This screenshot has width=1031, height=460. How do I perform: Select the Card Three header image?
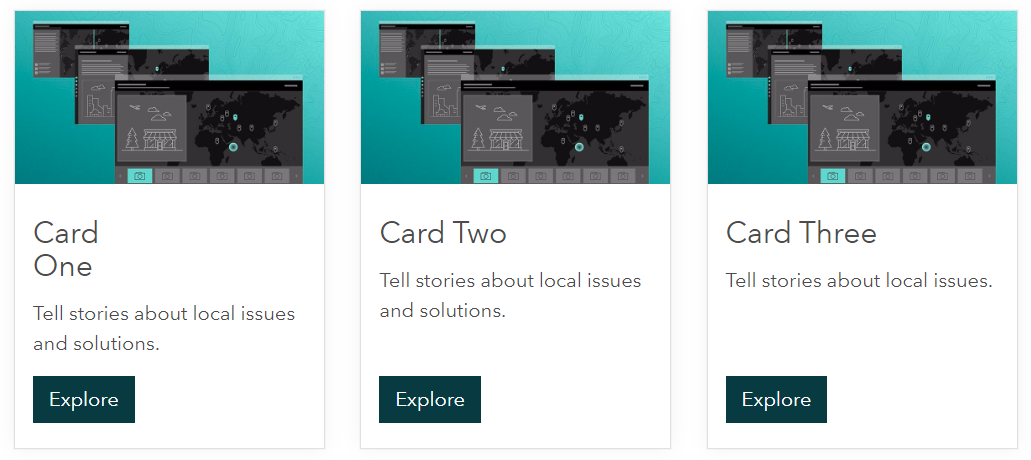(863, 97)
